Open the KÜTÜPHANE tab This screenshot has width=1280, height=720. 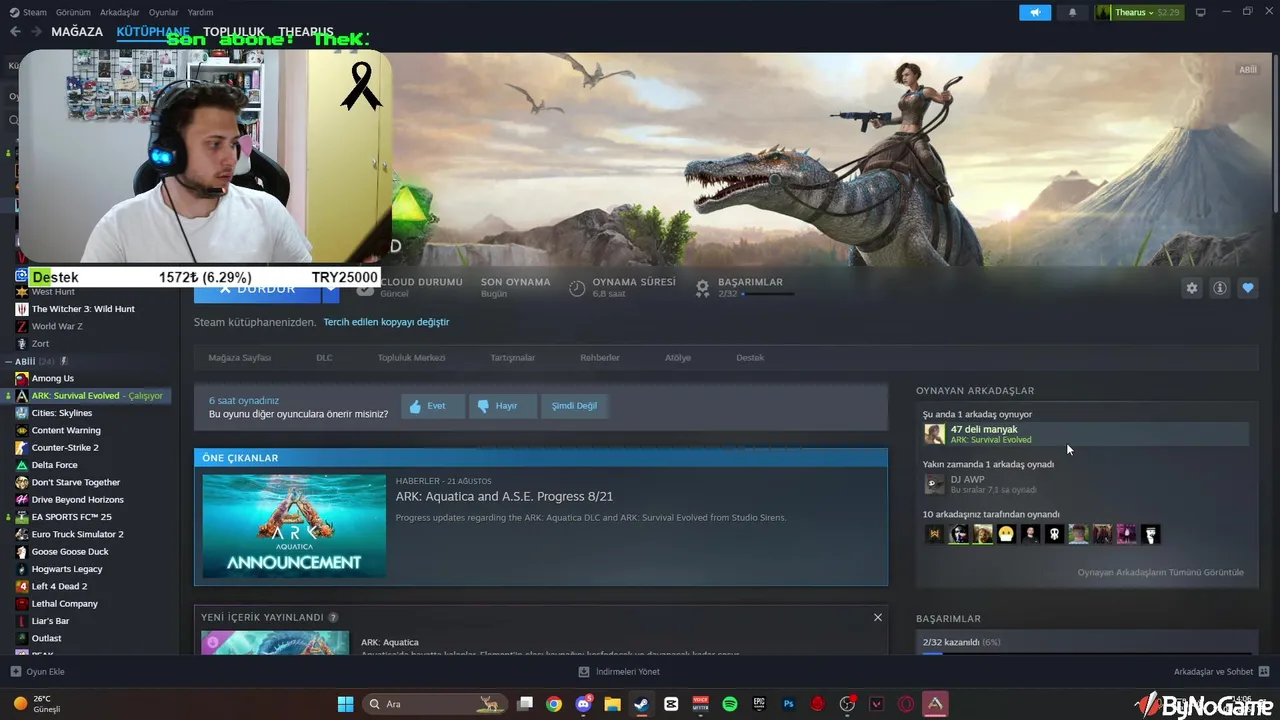[x=154, y=32]
